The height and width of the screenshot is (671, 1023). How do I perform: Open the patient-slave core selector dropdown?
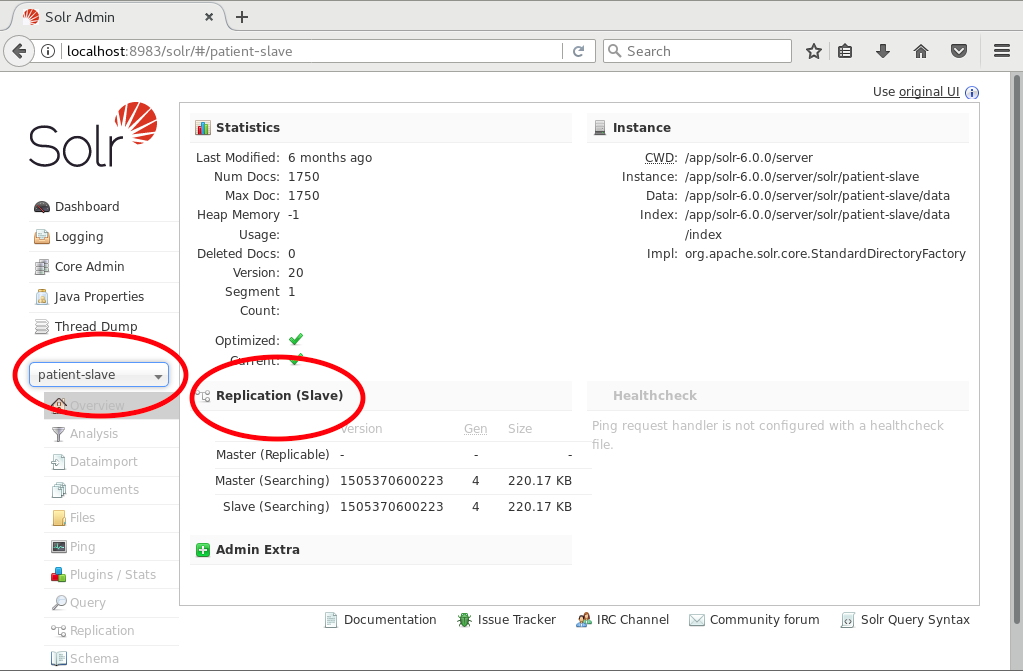pyautogui.click(x=99, y=375)
